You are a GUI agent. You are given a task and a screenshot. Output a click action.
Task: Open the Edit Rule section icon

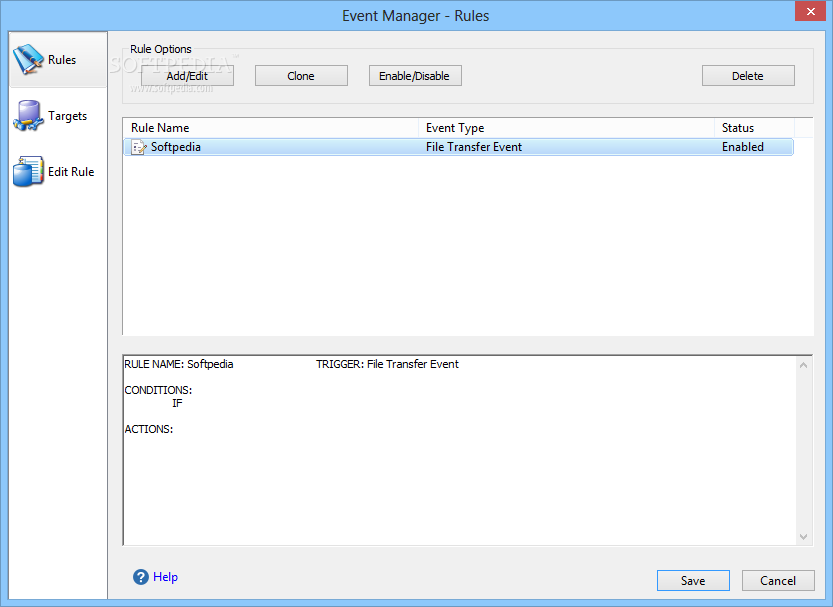(28, 172)
